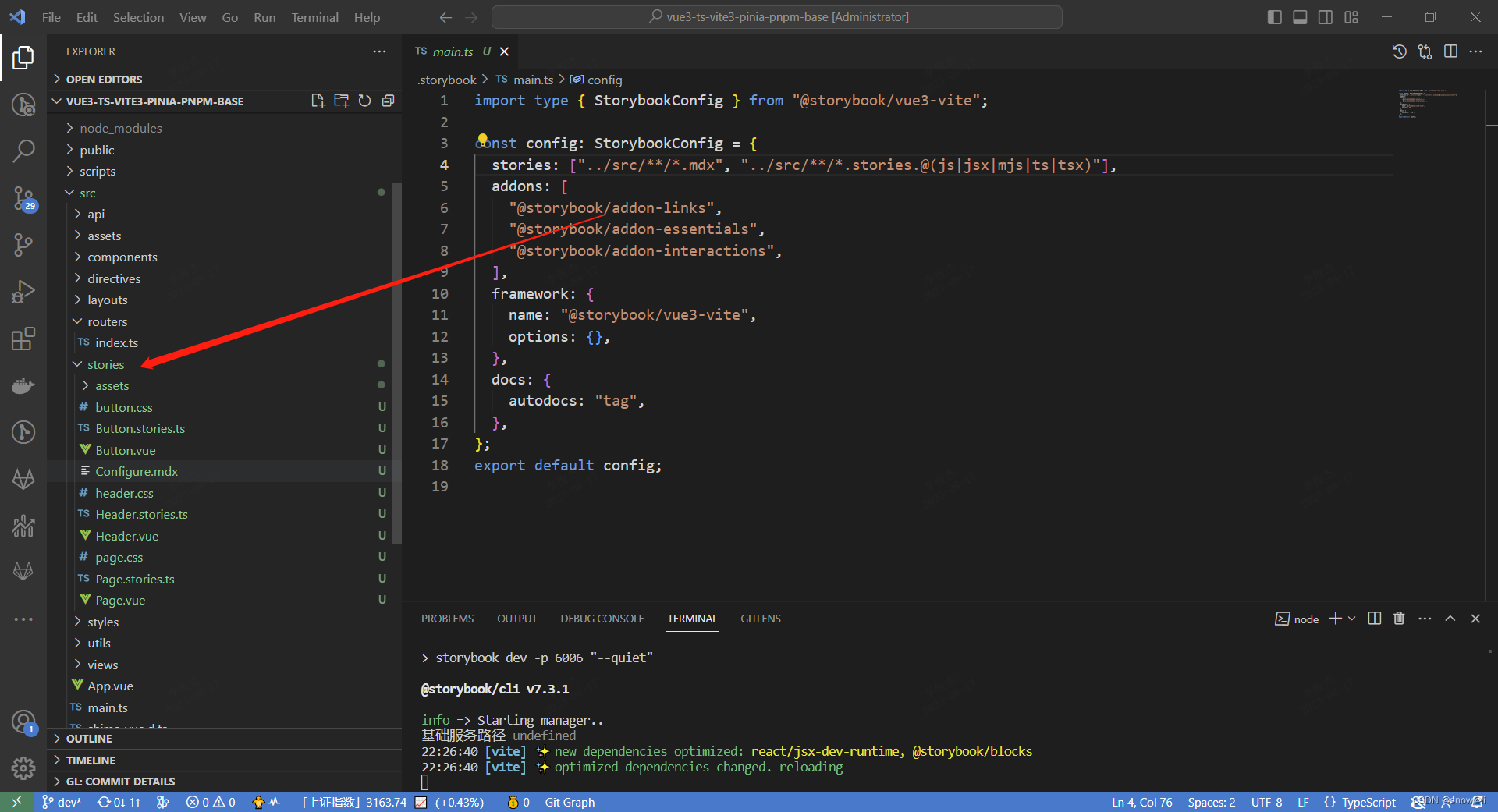Switch to DEBUG CONSOLE tab
Image resolution: width=1498 pixels, height=812 pixels.
[602, 619]
